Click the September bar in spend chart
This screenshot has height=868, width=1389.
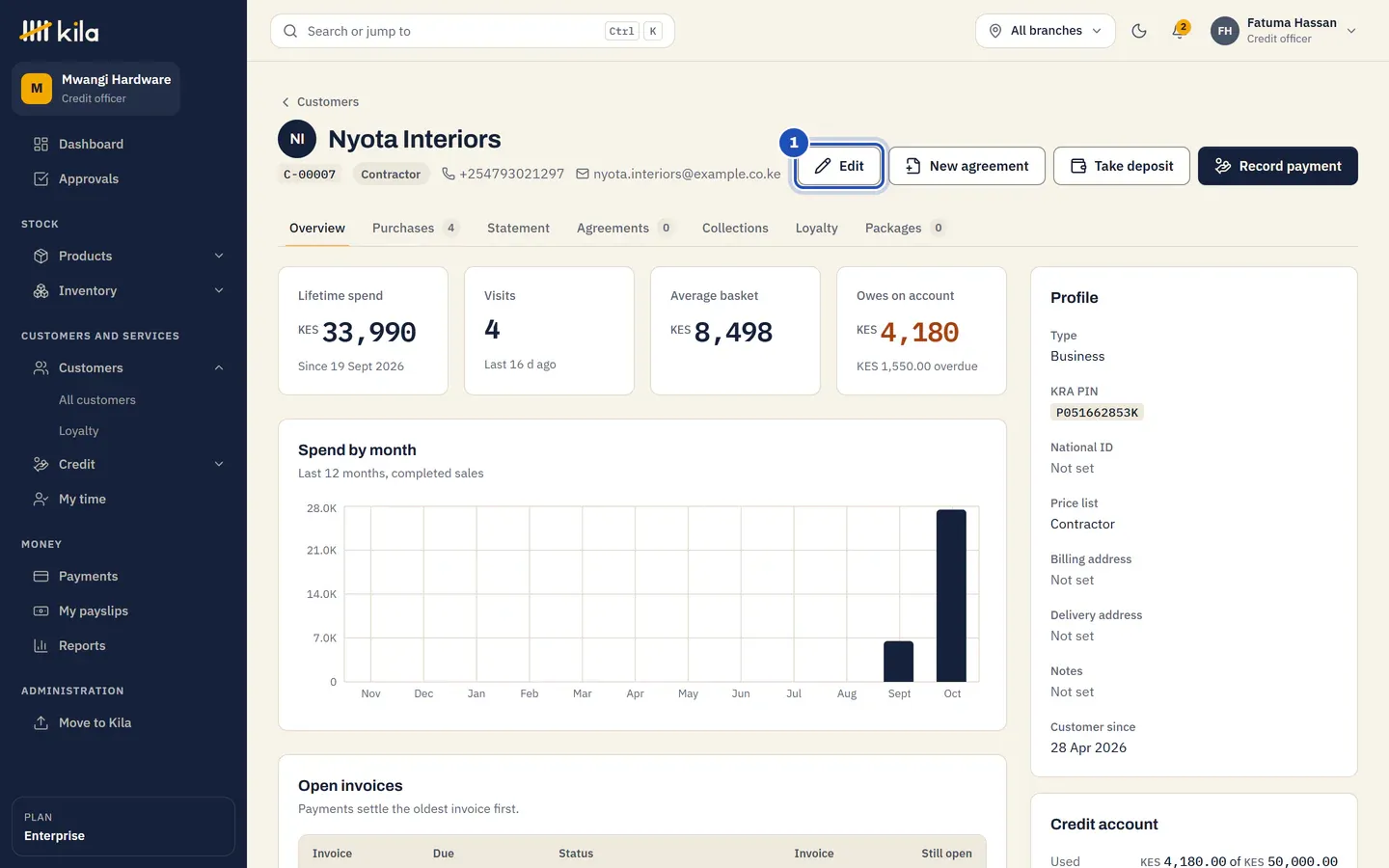[899, 662]
